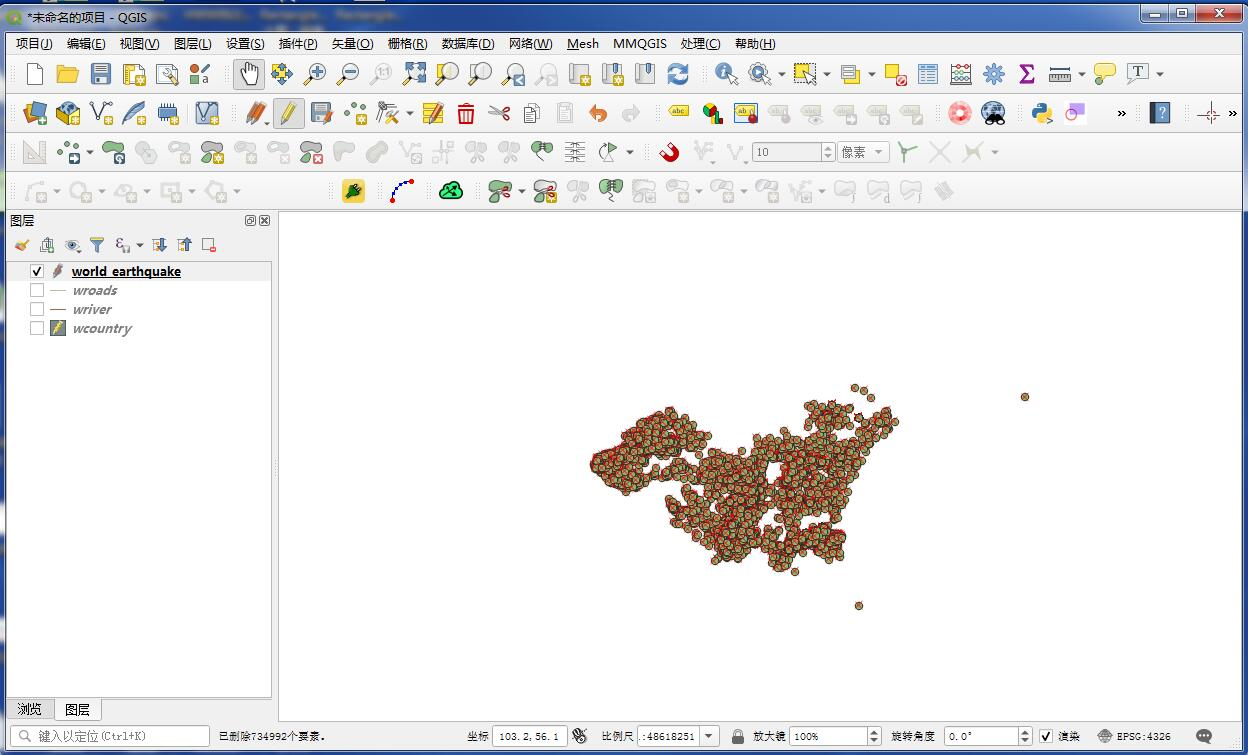Open Python console icon
The height and width of the screenshot is (755, 1248).
coord(1042,113)
